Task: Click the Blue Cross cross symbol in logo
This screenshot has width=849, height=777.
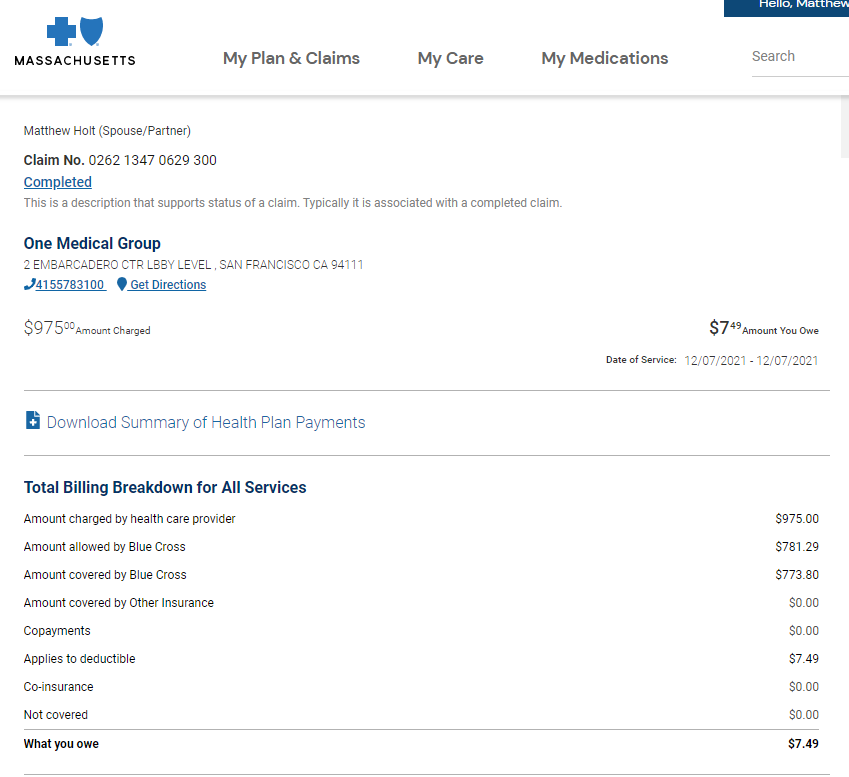Action: 61,33
